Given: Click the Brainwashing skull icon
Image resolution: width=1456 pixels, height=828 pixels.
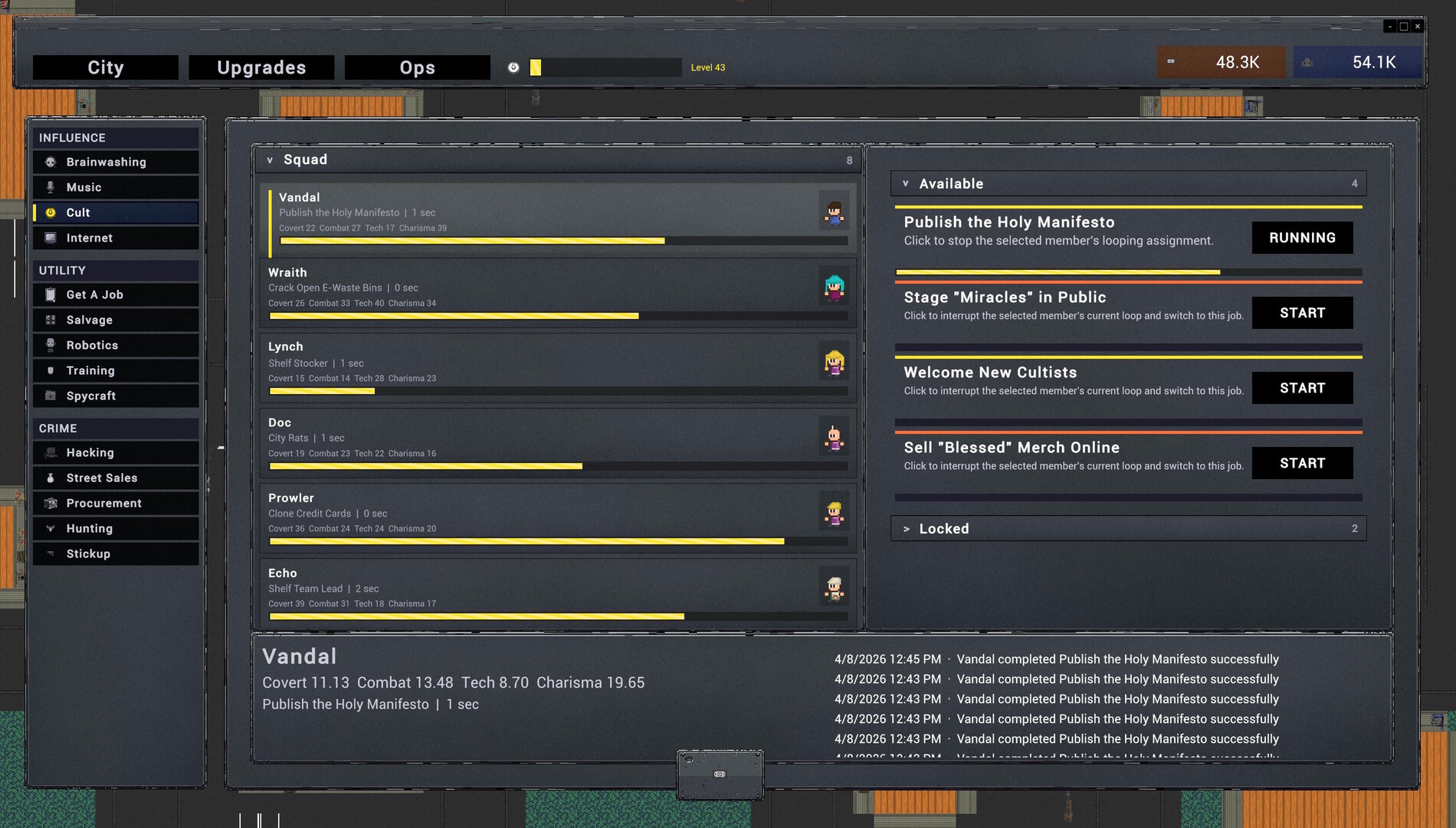Looking at the screenshot, I should [51, 162].
